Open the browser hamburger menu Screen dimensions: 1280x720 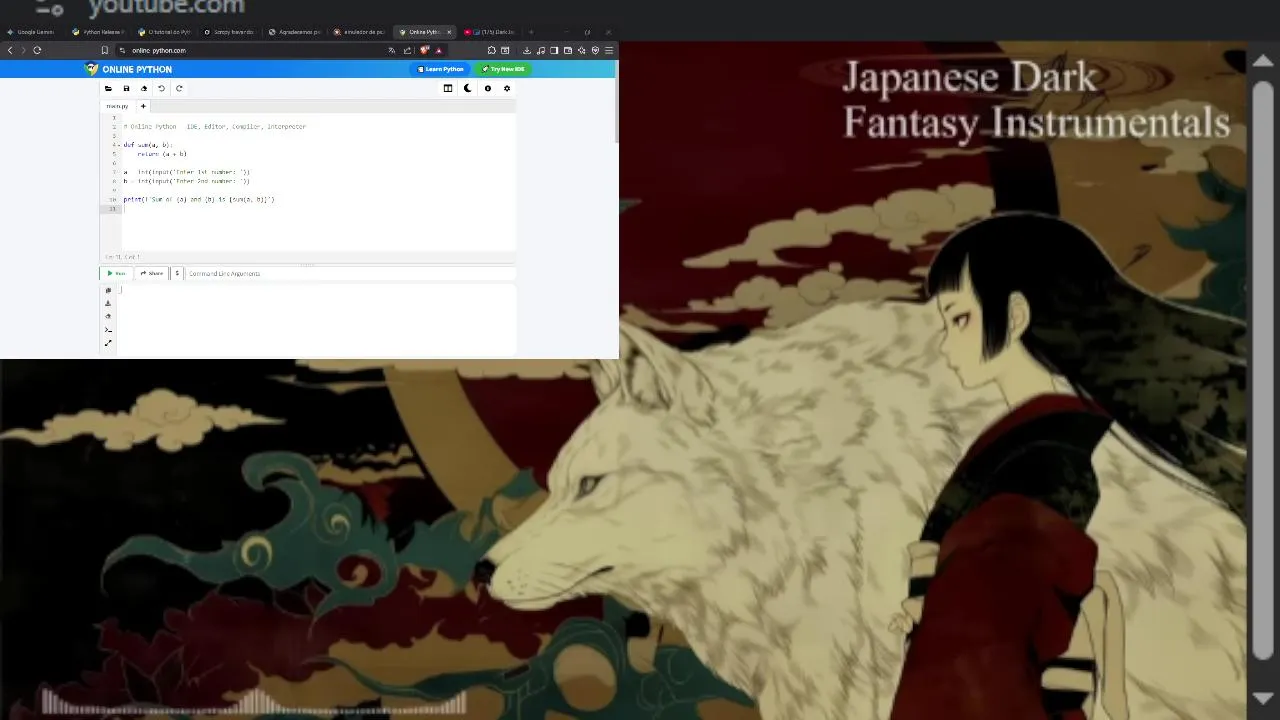pyautogui.click(x=609, y=50)
